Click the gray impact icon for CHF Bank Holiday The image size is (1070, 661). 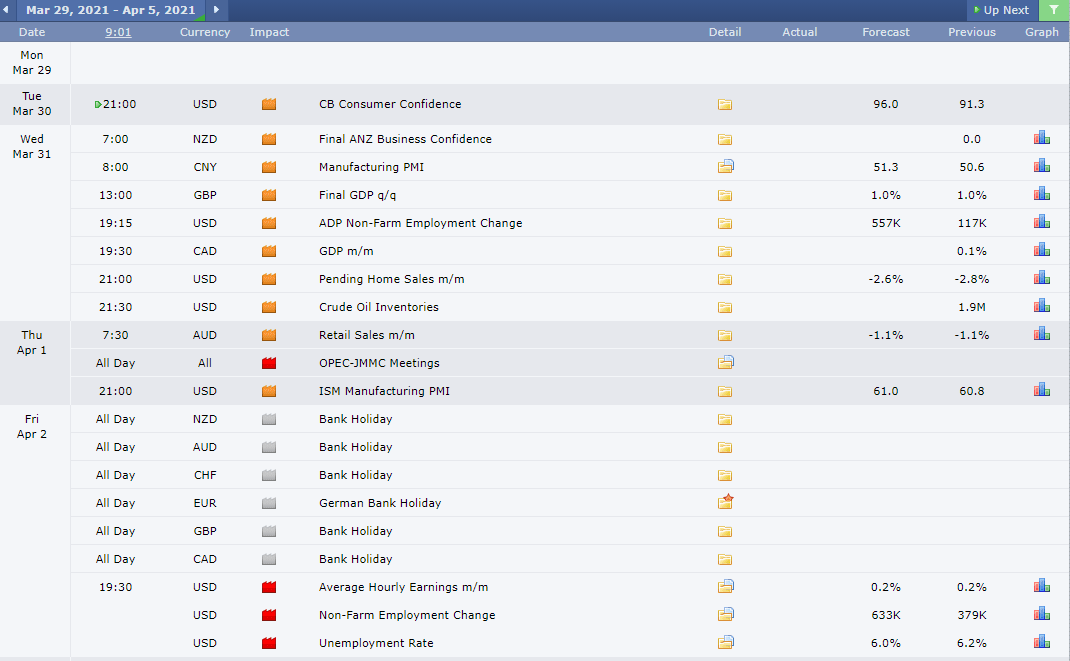point(269,475)
